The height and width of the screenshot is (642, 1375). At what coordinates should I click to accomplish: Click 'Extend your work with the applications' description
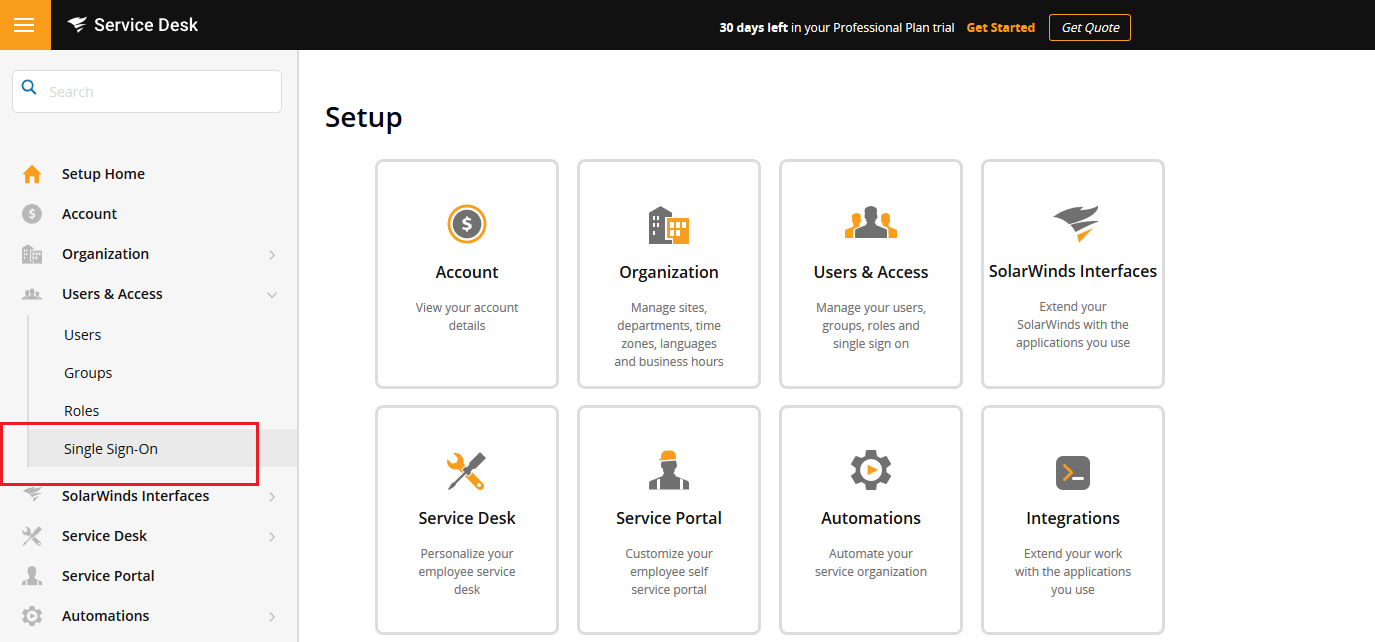1073,572
